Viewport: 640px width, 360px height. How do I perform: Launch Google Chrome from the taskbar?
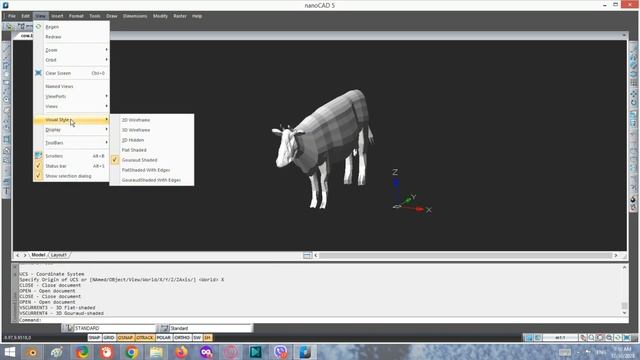tap(131, 352)
